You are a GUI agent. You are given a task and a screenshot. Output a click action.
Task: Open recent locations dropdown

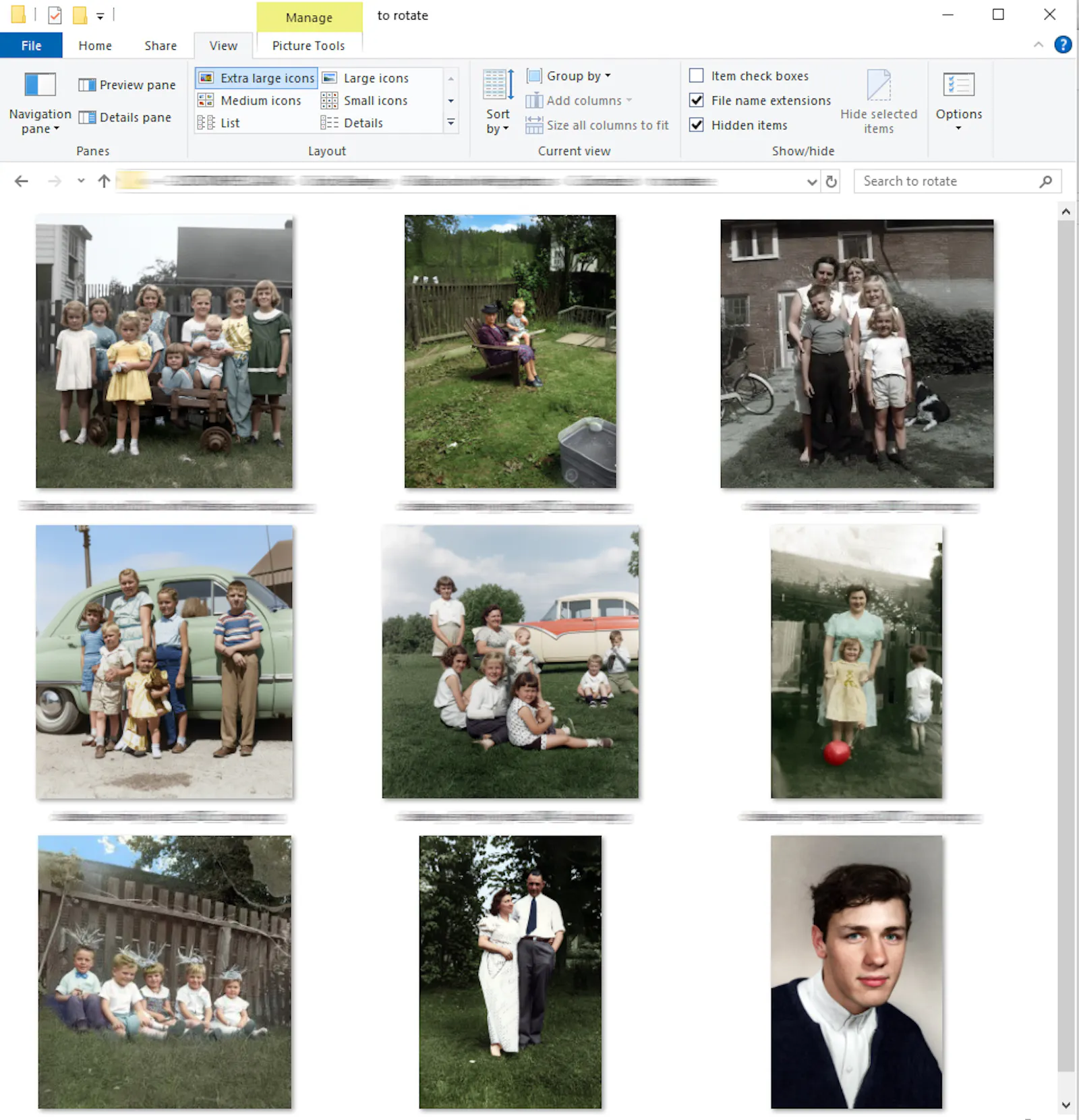click(81, 181)
